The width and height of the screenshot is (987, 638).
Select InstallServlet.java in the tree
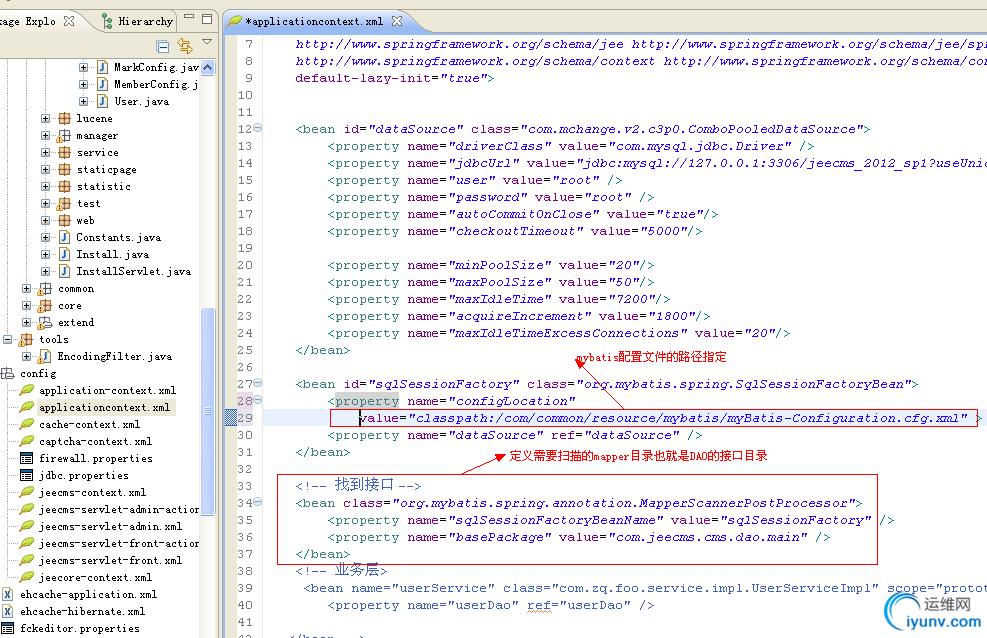pos(133,271)
